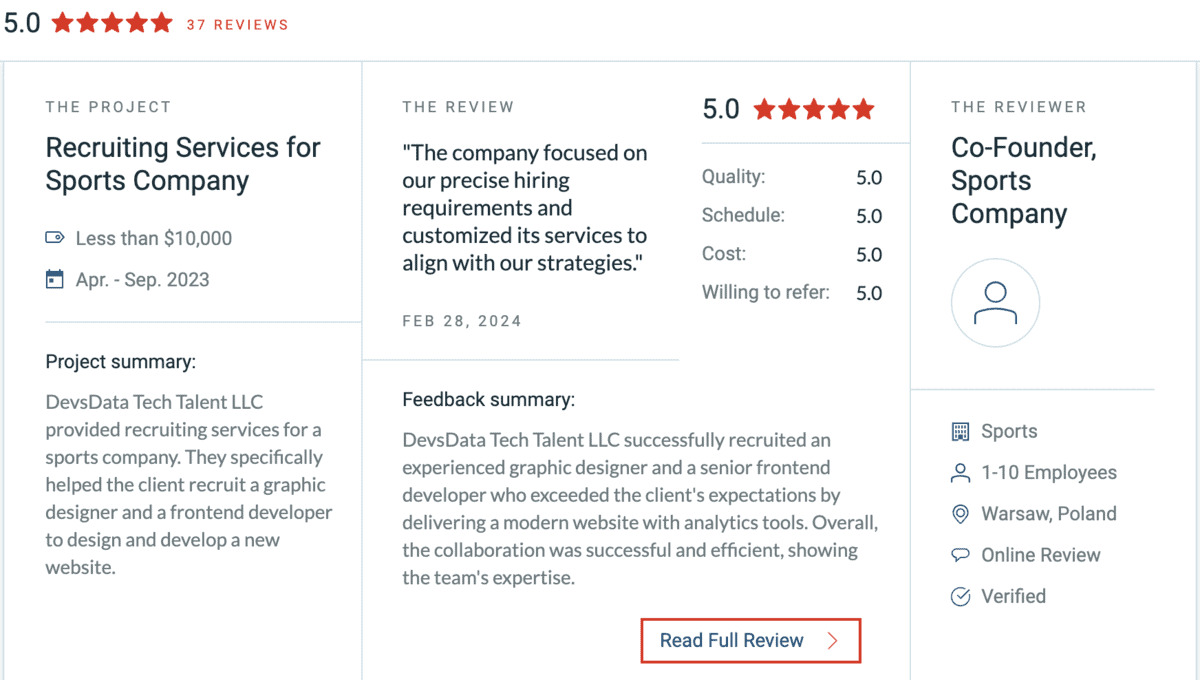Image resolution: width=1200 pixels, height=680 pixels.
Task: Click the Verified checkmark icon
Action: pyautogui.click(x=960, y=596)
